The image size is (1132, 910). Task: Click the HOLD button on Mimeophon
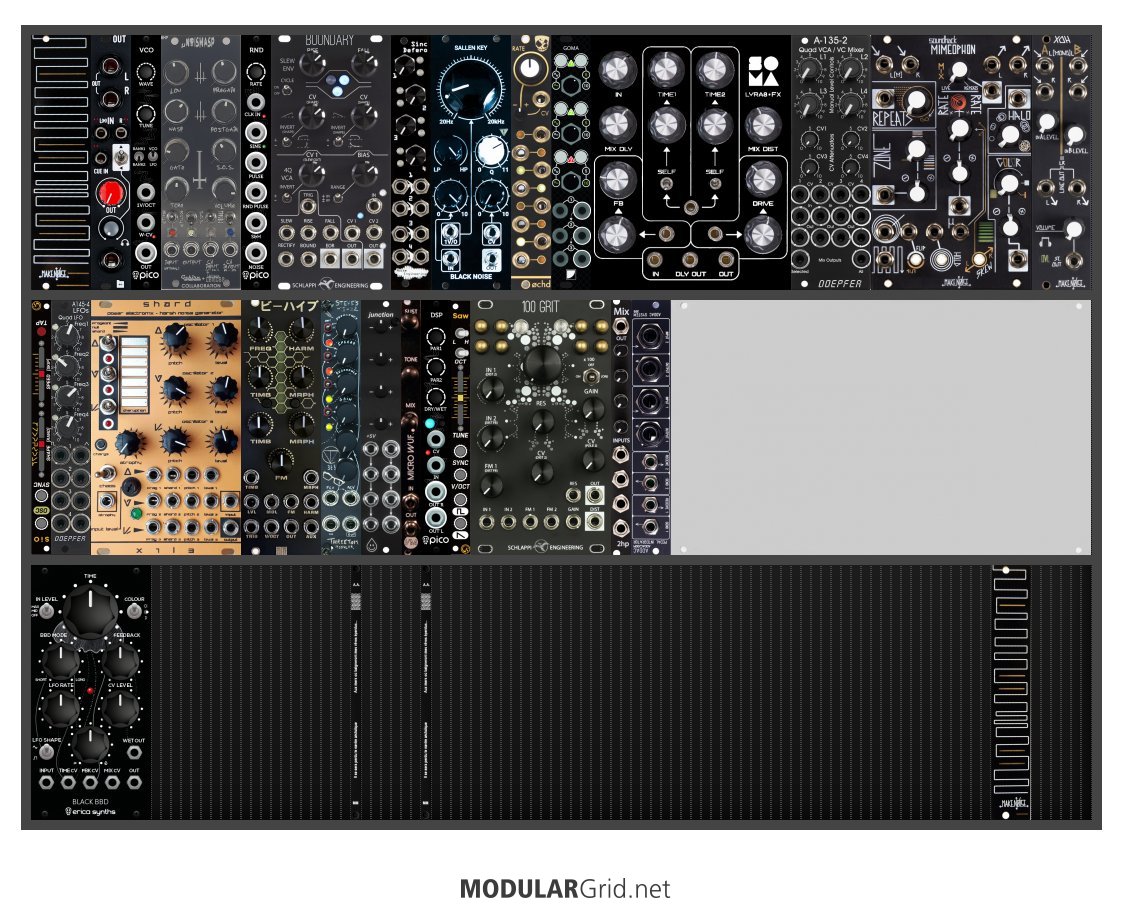[943, 259]
